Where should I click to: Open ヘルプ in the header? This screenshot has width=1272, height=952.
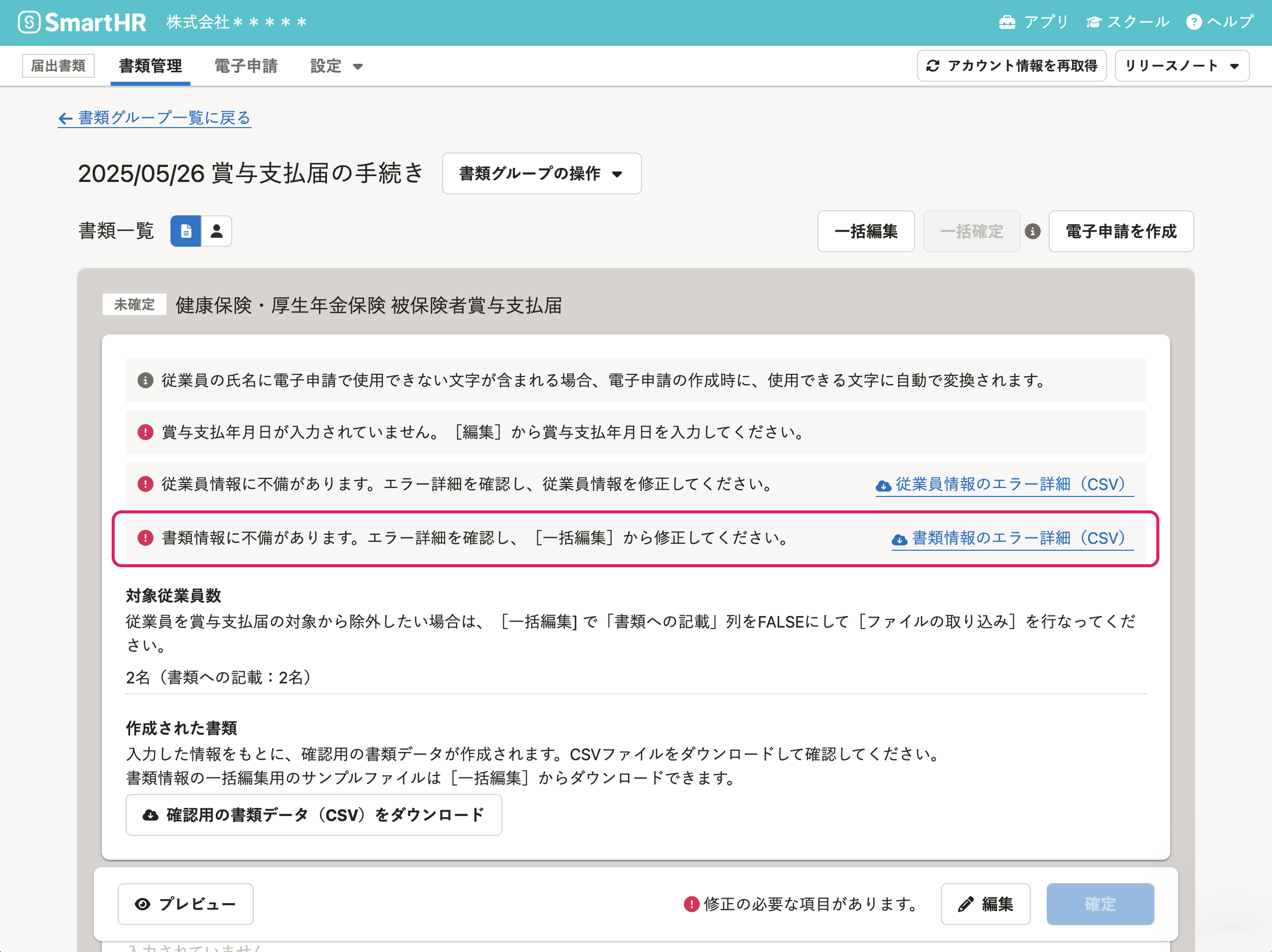[x=1220, y=22]
